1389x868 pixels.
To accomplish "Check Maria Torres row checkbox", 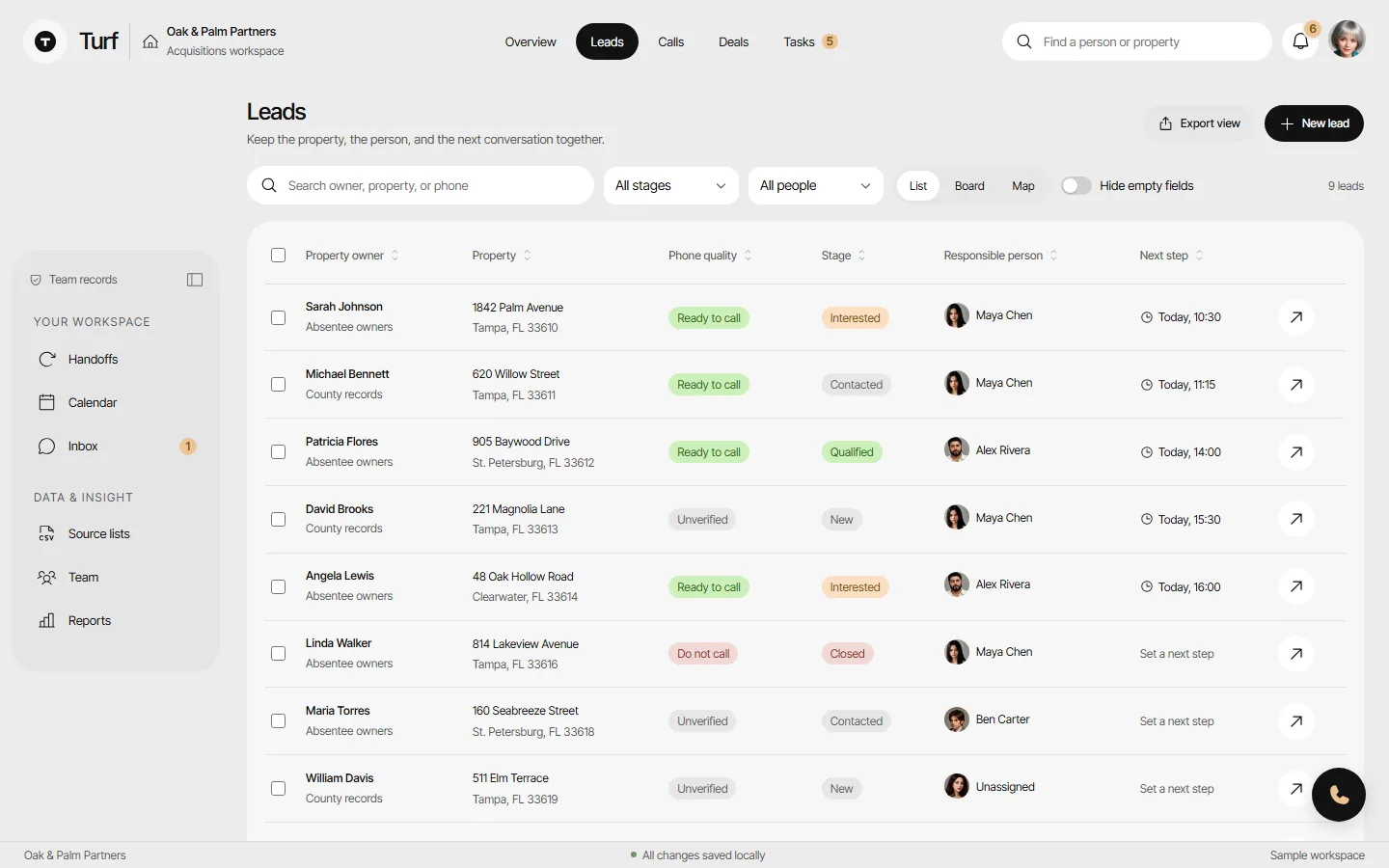I will (x=279, y=721).
